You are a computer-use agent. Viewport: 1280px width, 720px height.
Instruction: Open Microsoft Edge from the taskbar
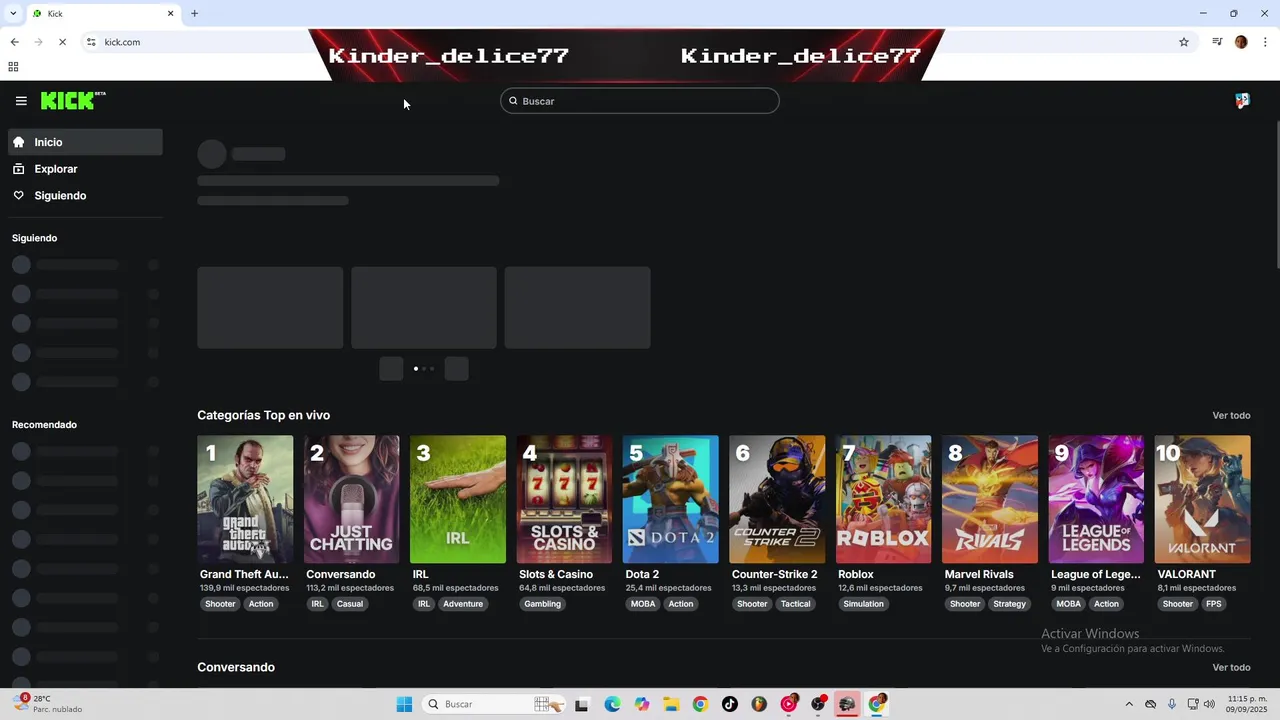[612, 704]
